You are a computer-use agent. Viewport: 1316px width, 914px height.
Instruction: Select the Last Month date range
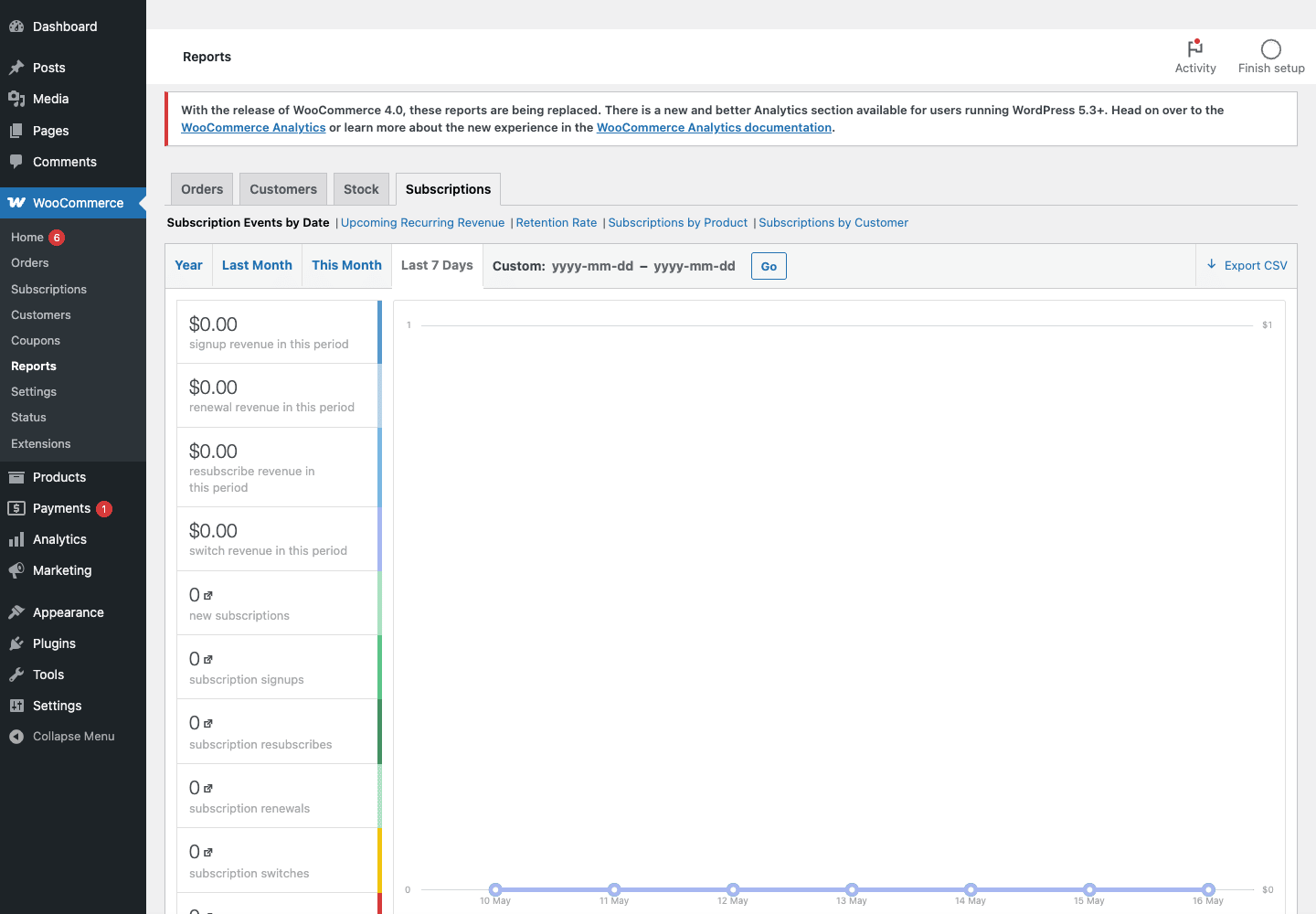point(257,266)
